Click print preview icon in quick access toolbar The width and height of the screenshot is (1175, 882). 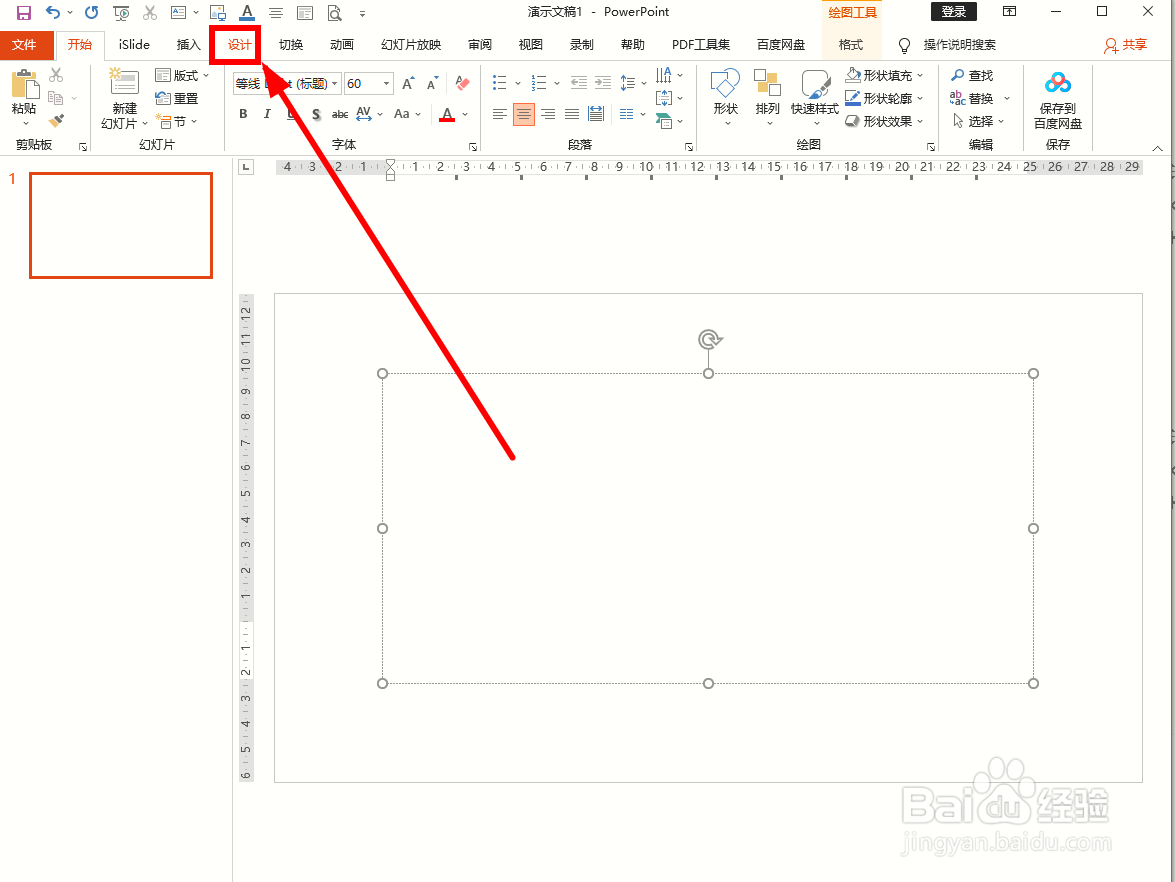pyautogui.click(x=334, y=13)
